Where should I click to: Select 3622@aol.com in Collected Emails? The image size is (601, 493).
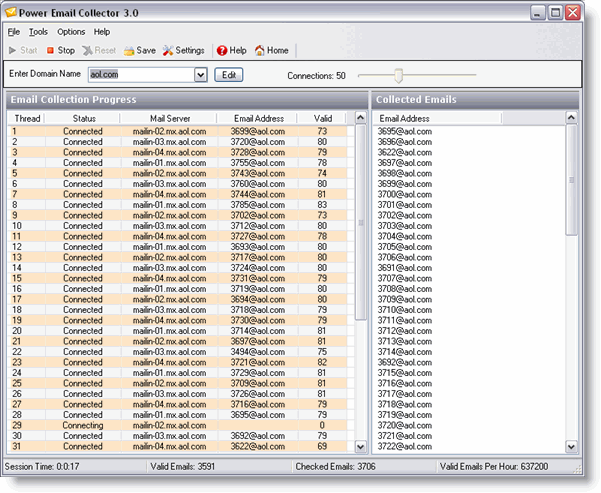click(405, 152)
